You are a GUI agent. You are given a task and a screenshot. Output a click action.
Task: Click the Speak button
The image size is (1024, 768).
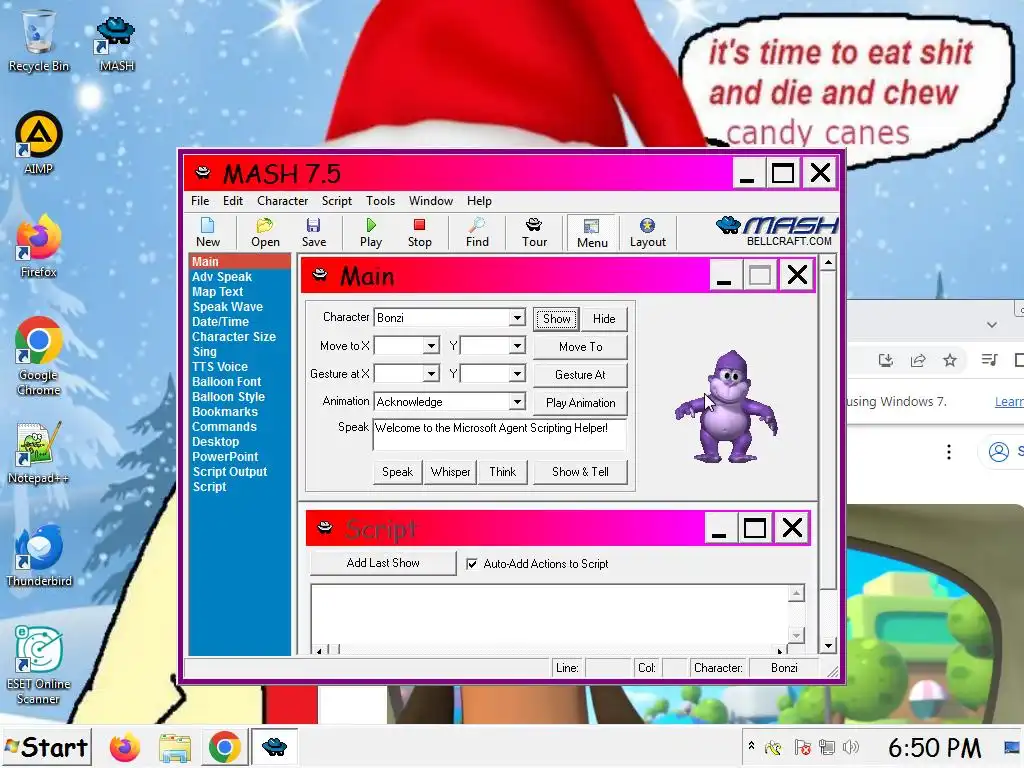click(397, 472)
